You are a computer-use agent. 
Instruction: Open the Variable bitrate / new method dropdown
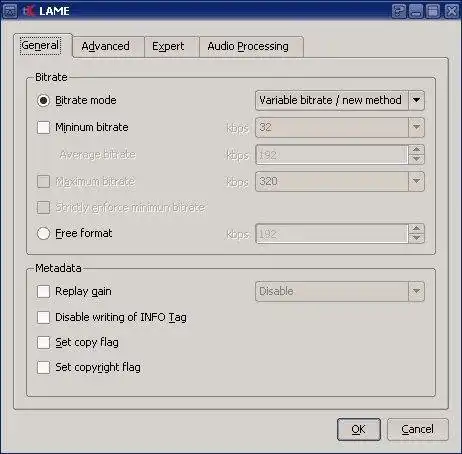click(x=340, y=100)
